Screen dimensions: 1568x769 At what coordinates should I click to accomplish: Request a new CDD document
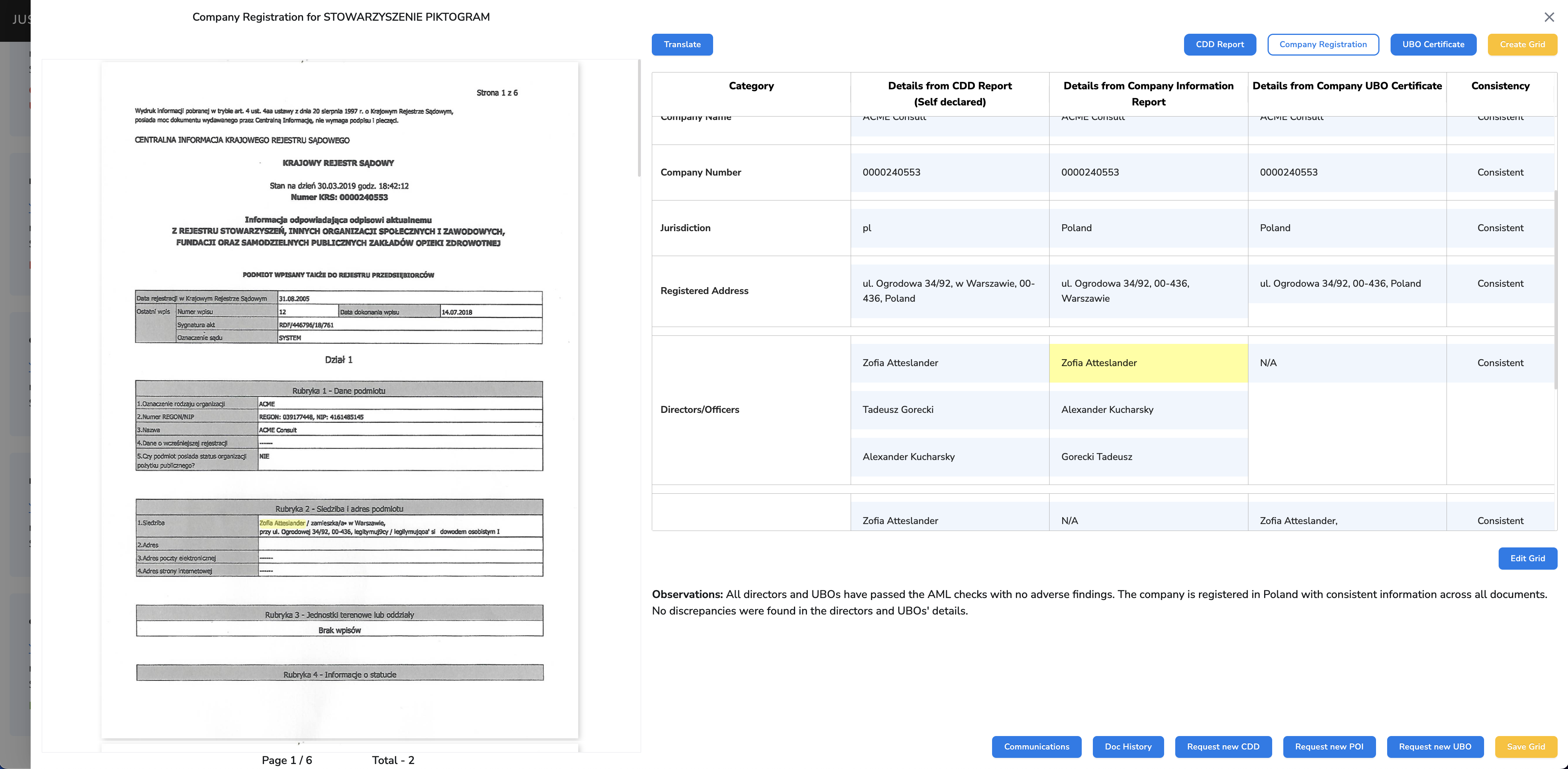[1223, 746]
